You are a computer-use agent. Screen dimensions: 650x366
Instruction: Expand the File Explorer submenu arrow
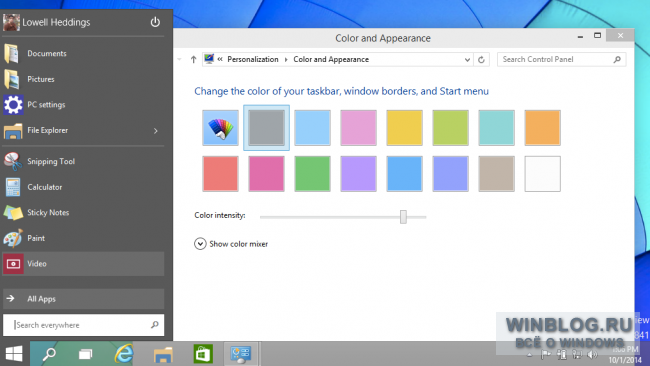coord(155,131)
